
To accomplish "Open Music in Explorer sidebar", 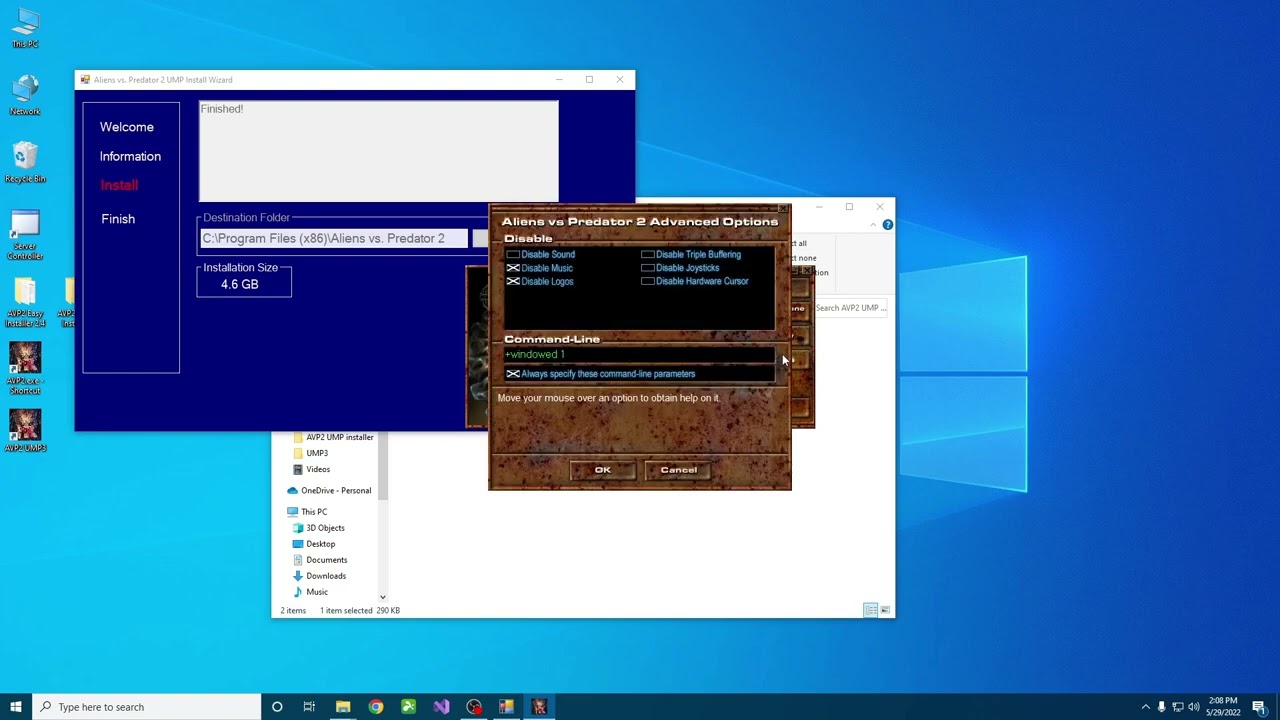I will (310, 592).
